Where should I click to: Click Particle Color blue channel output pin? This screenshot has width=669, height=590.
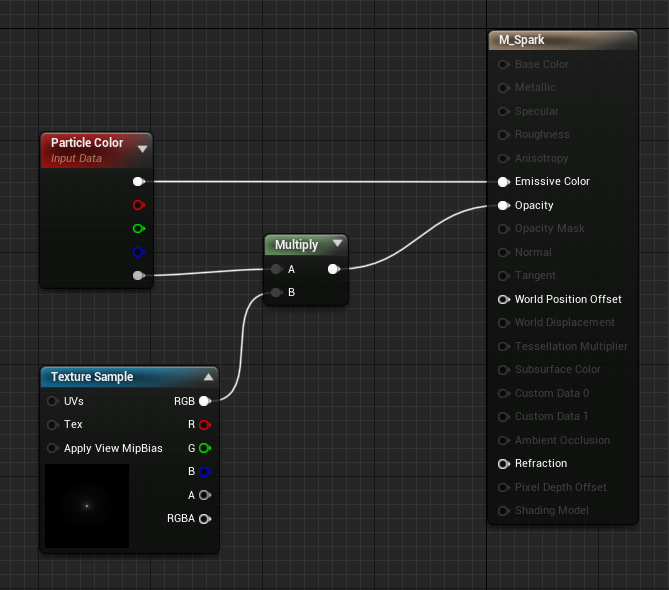pos(139,252)
